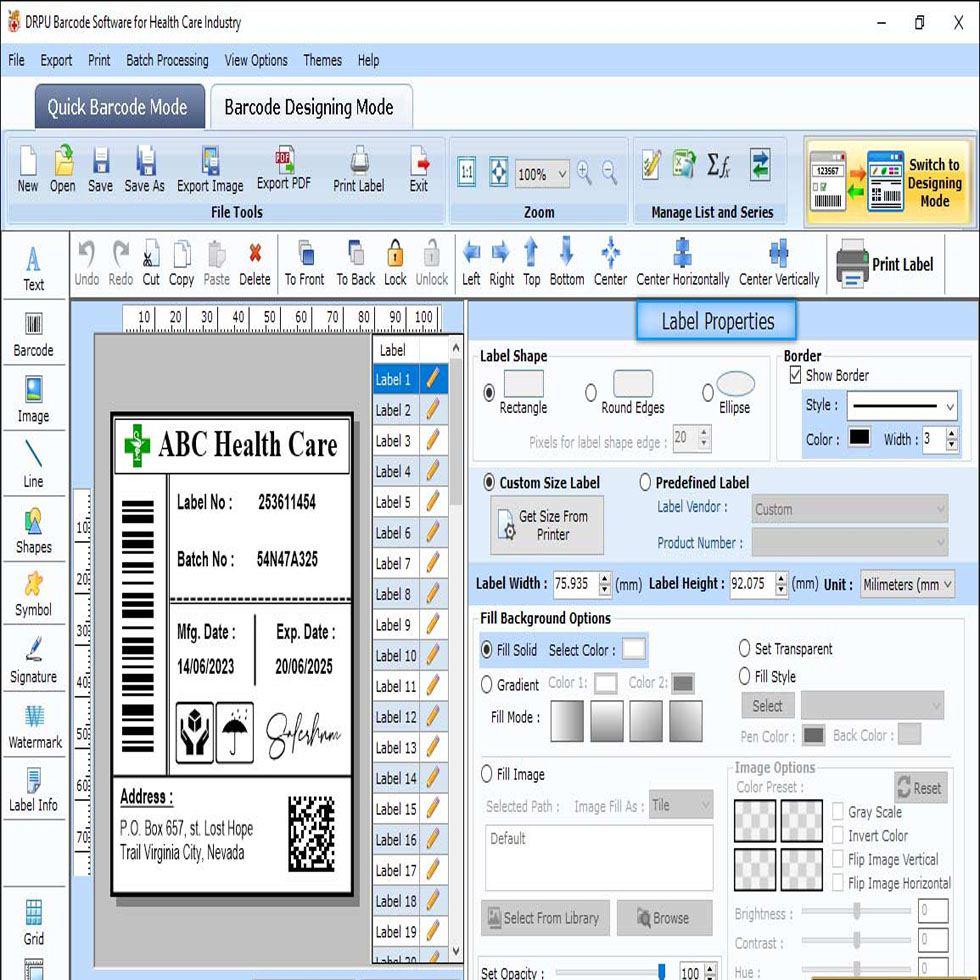Select Predefined Label radio button

click(x=645, y=482)
